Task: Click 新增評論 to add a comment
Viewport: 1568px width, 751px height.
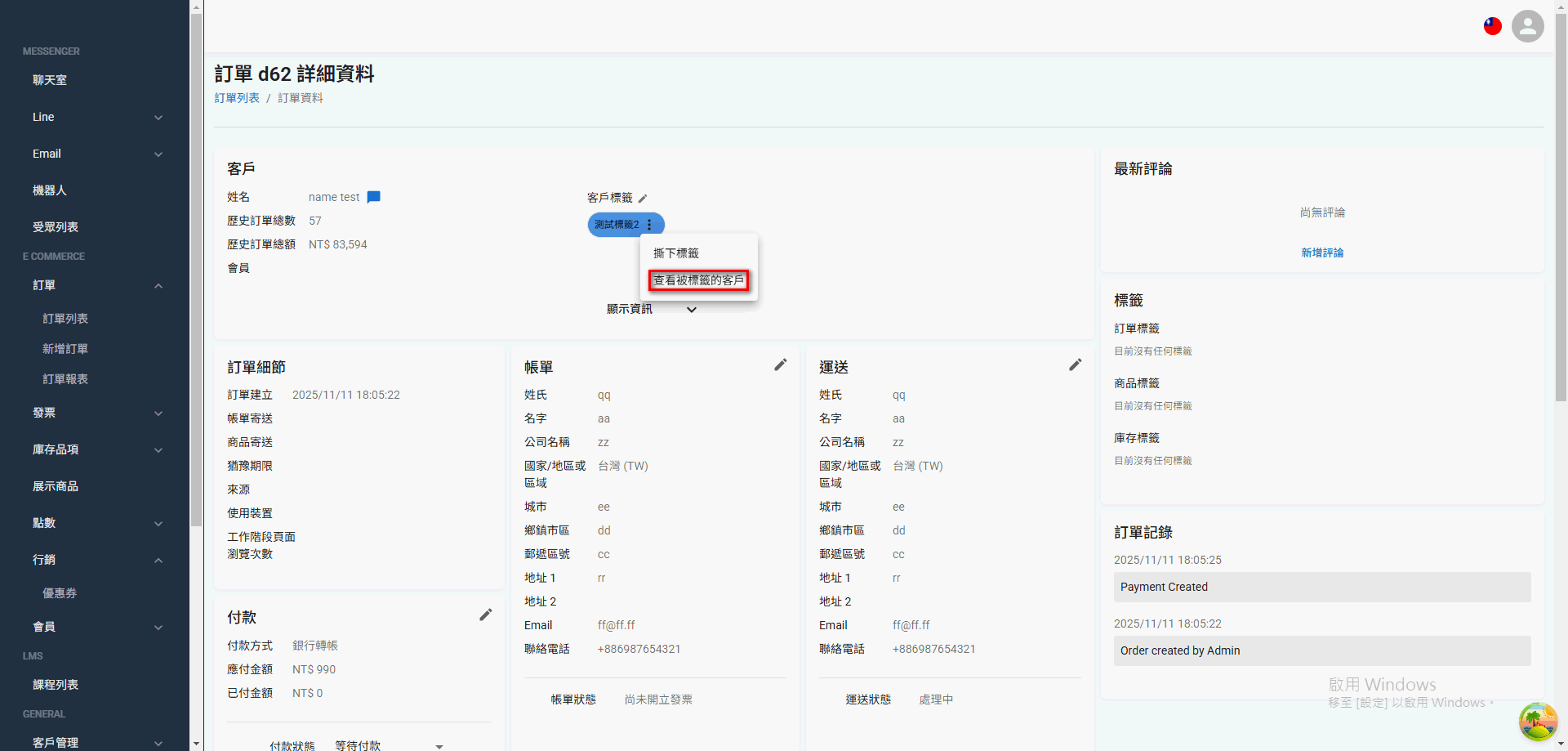Action: click(1322, 253)
